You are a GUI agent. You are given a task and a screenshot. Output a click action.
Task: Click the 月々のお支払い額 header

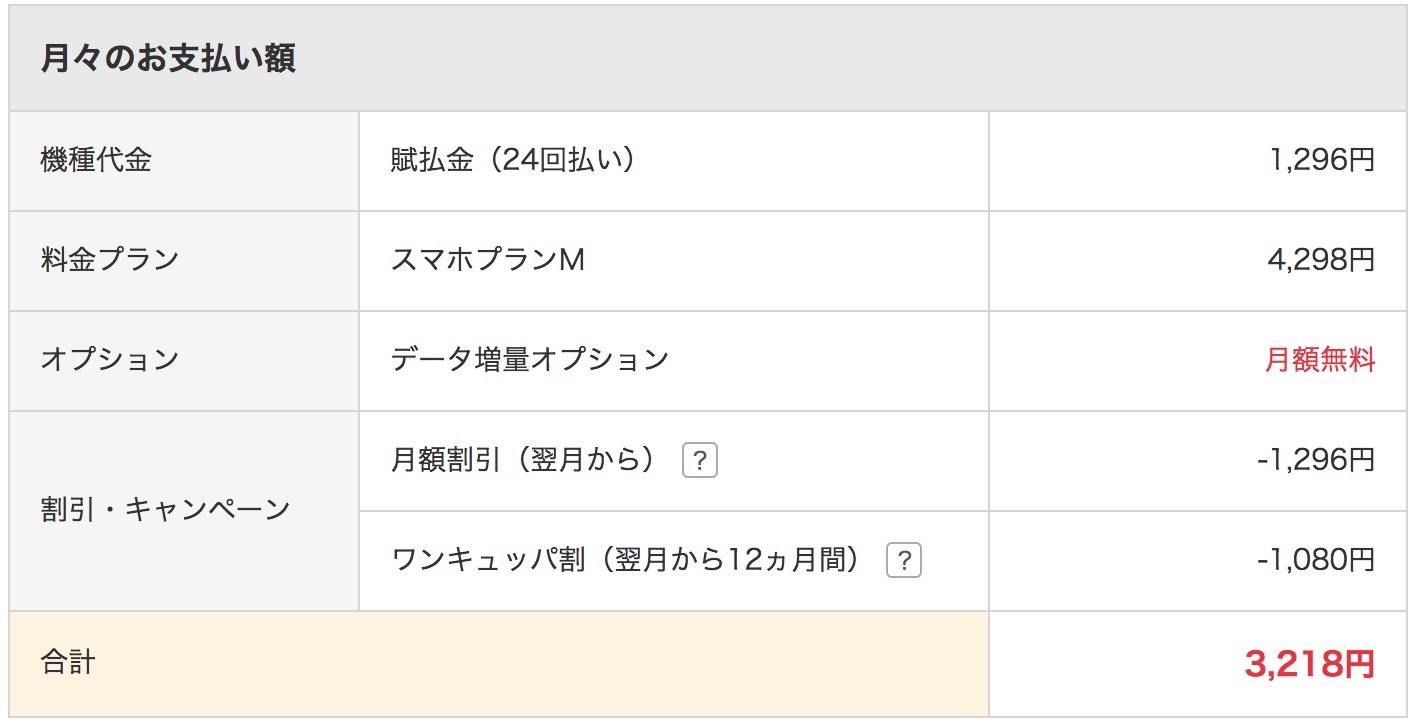(x=168, y=59)
